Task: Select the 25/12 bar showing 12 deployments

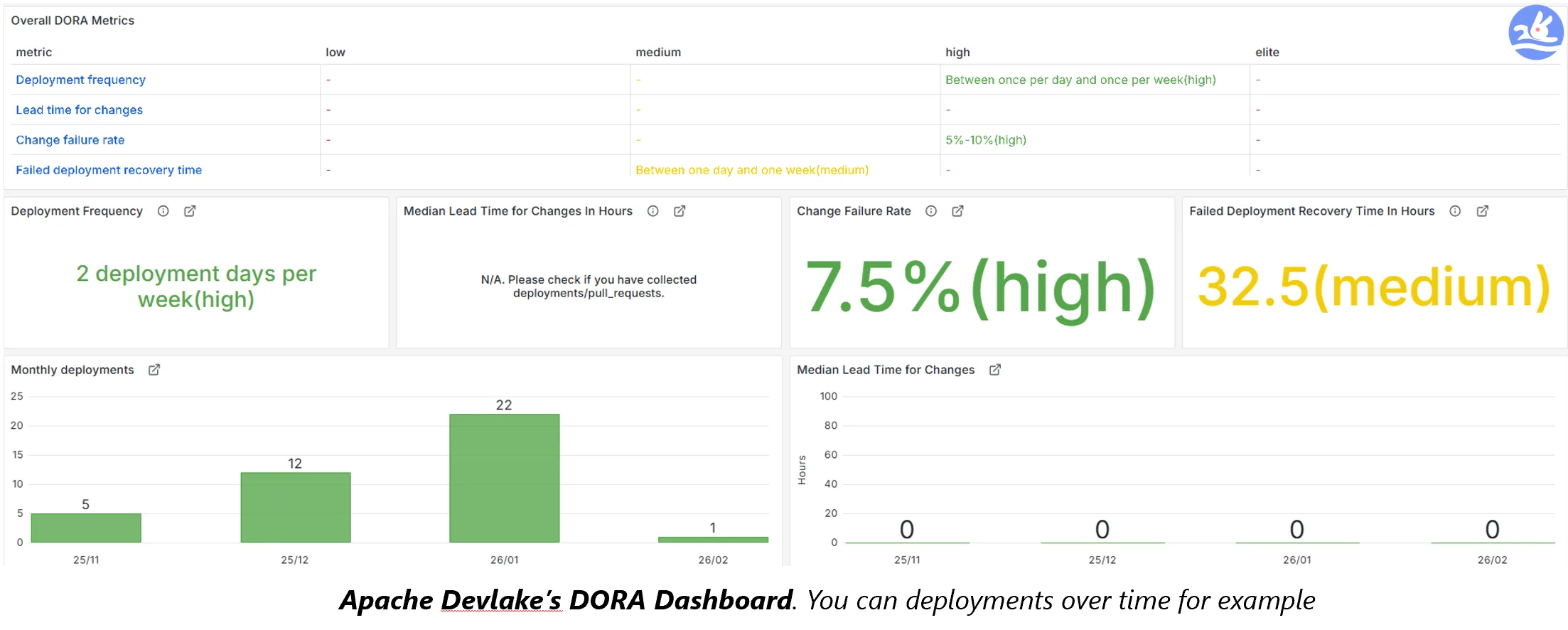Action: pyautogui.click(x=295, y=507)
